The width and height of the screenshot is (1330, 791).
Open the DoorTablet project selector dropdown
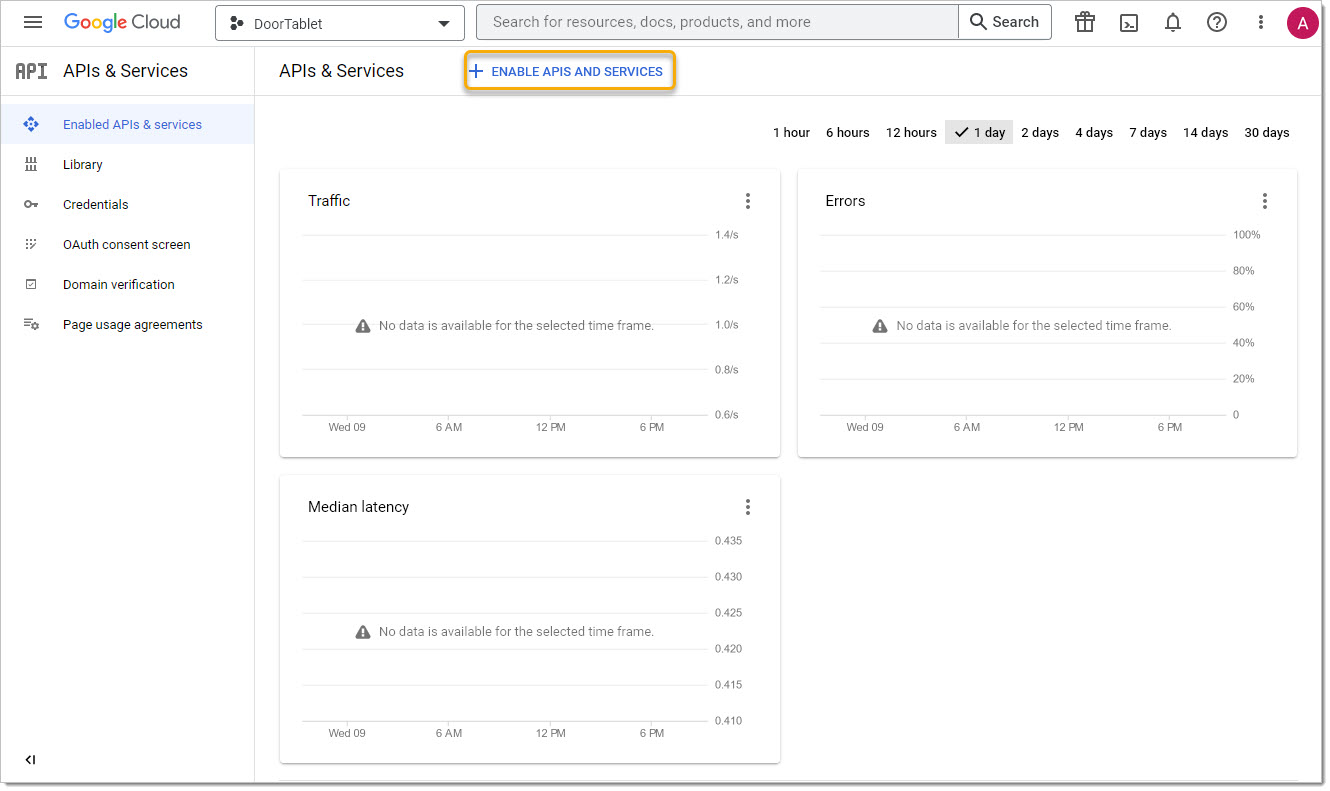(340, 23)
